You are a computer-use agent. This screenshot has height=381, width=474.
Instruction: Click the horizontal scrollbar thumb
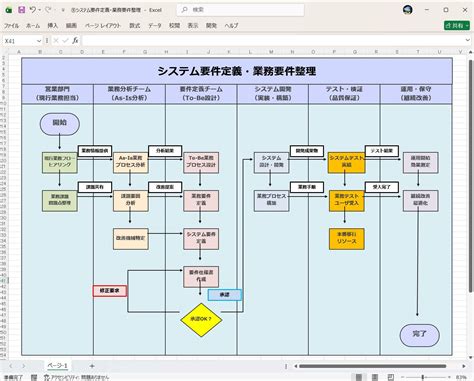point(372,366)
